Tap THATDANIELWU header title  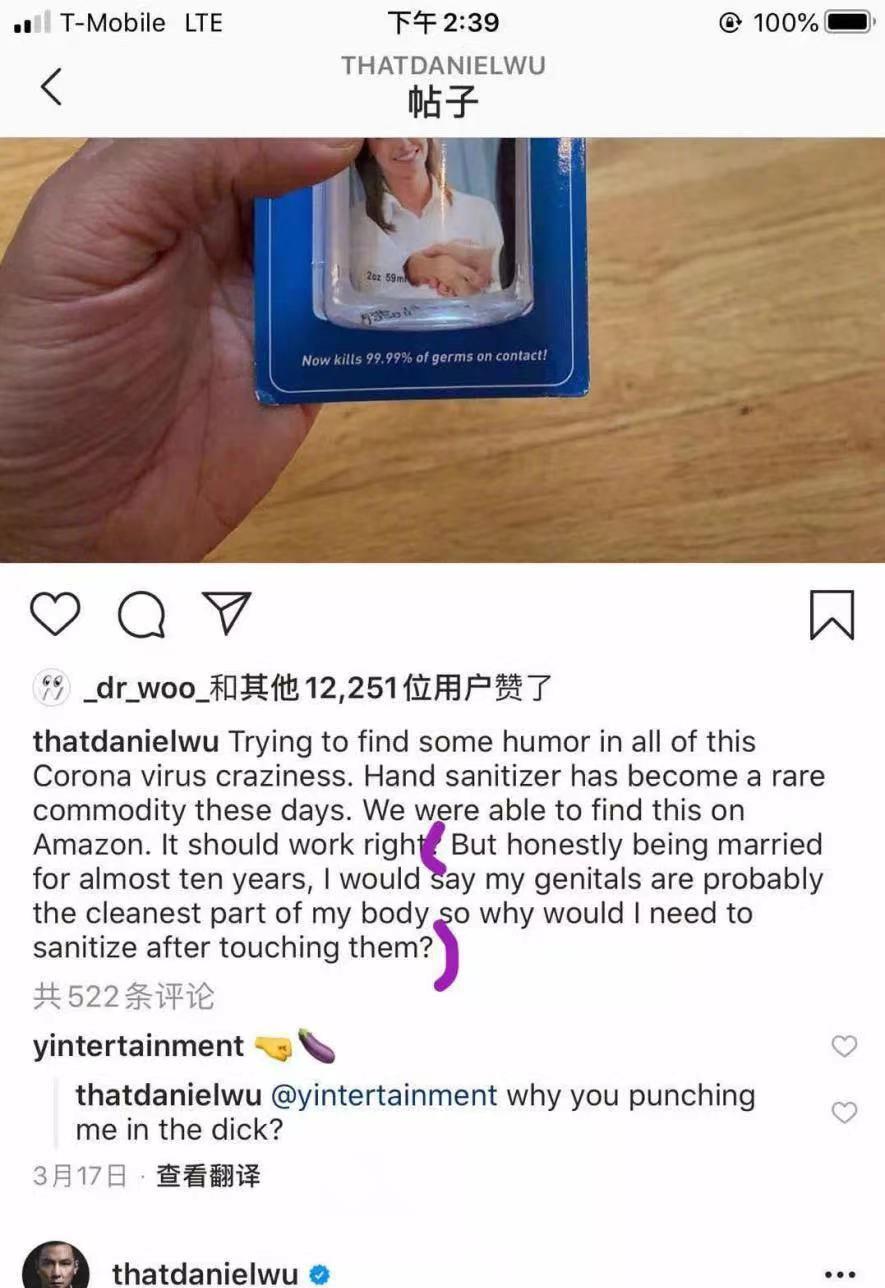click(443, 66)
